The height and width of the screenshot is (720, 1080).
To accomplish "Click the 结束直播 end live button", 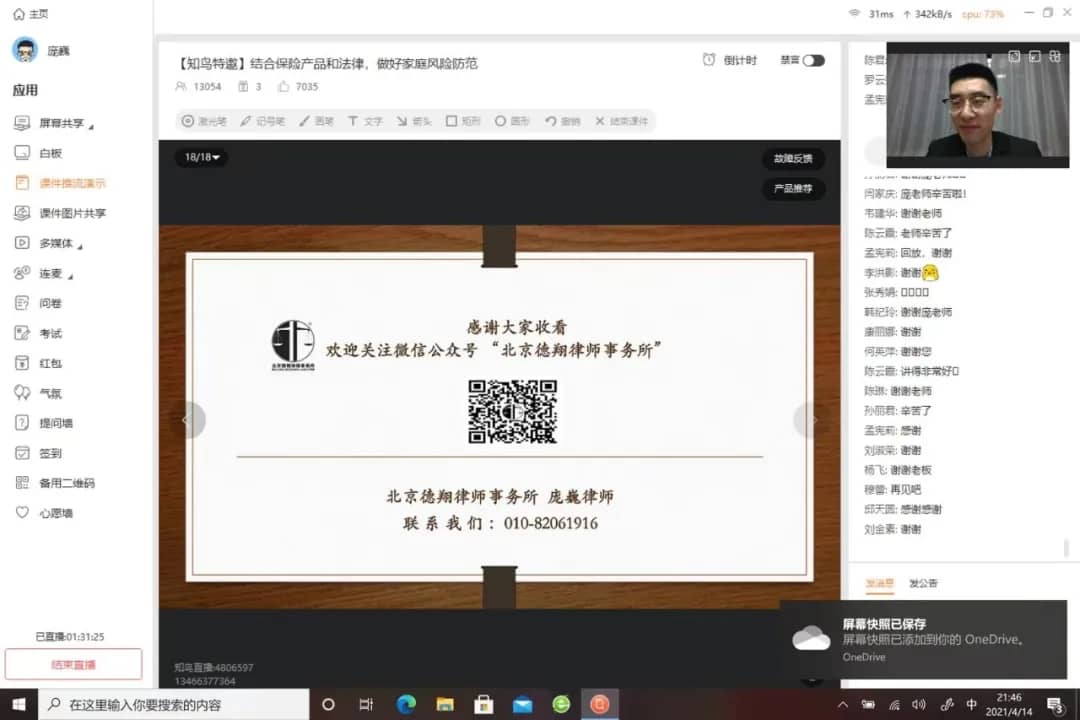I will point(74,665).
